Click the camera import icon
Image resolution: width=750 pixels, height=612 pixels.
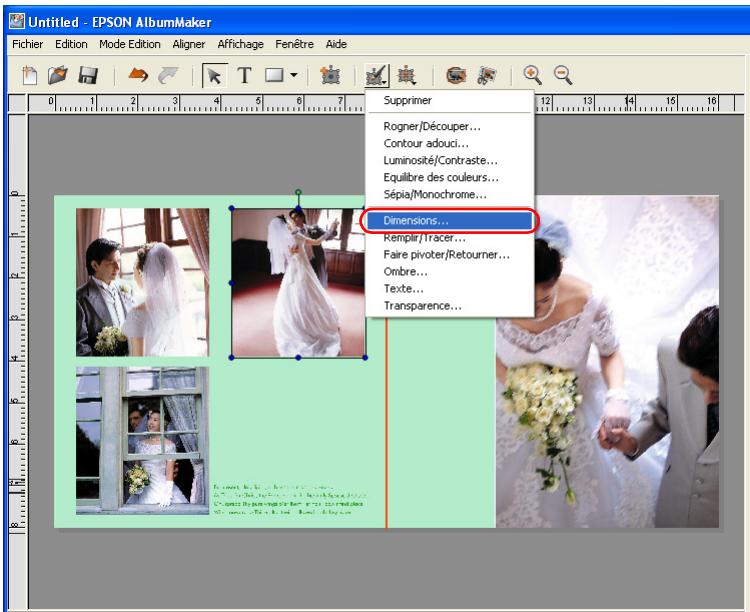coord(456,75)
